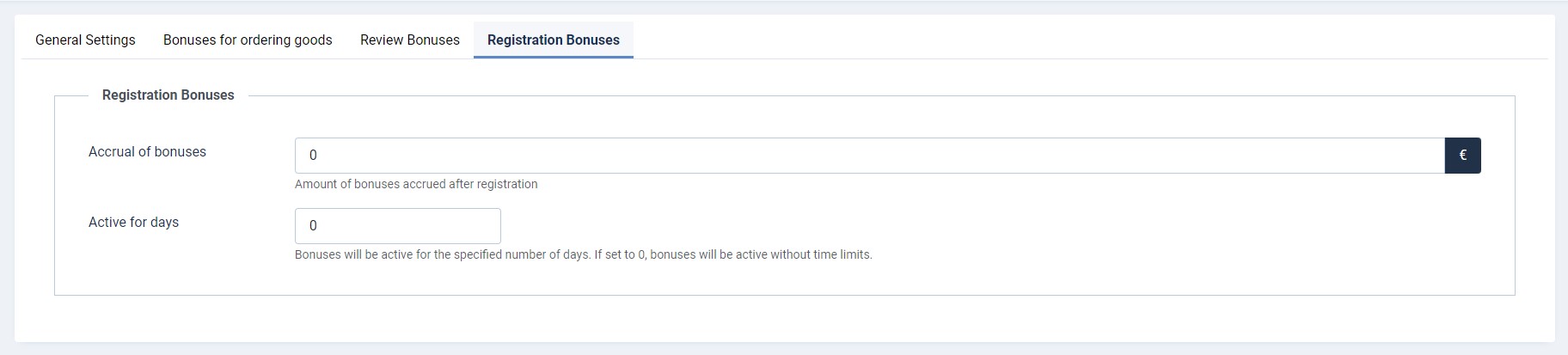Click the "Active for days" field label
Image resolution: width=1568 pixels, height=355 pixels.
[x=133, y=223]
